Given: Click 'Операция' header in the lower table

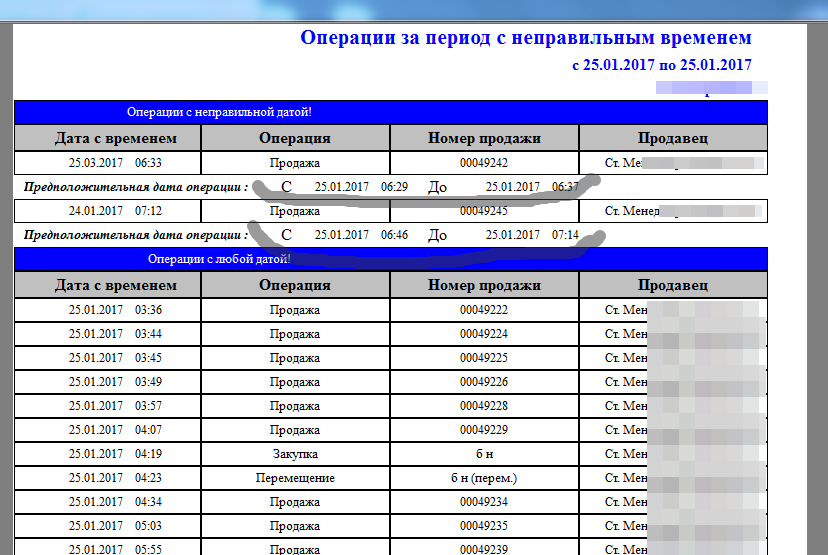Looking at the screenshot, I should tap(295, 285).
